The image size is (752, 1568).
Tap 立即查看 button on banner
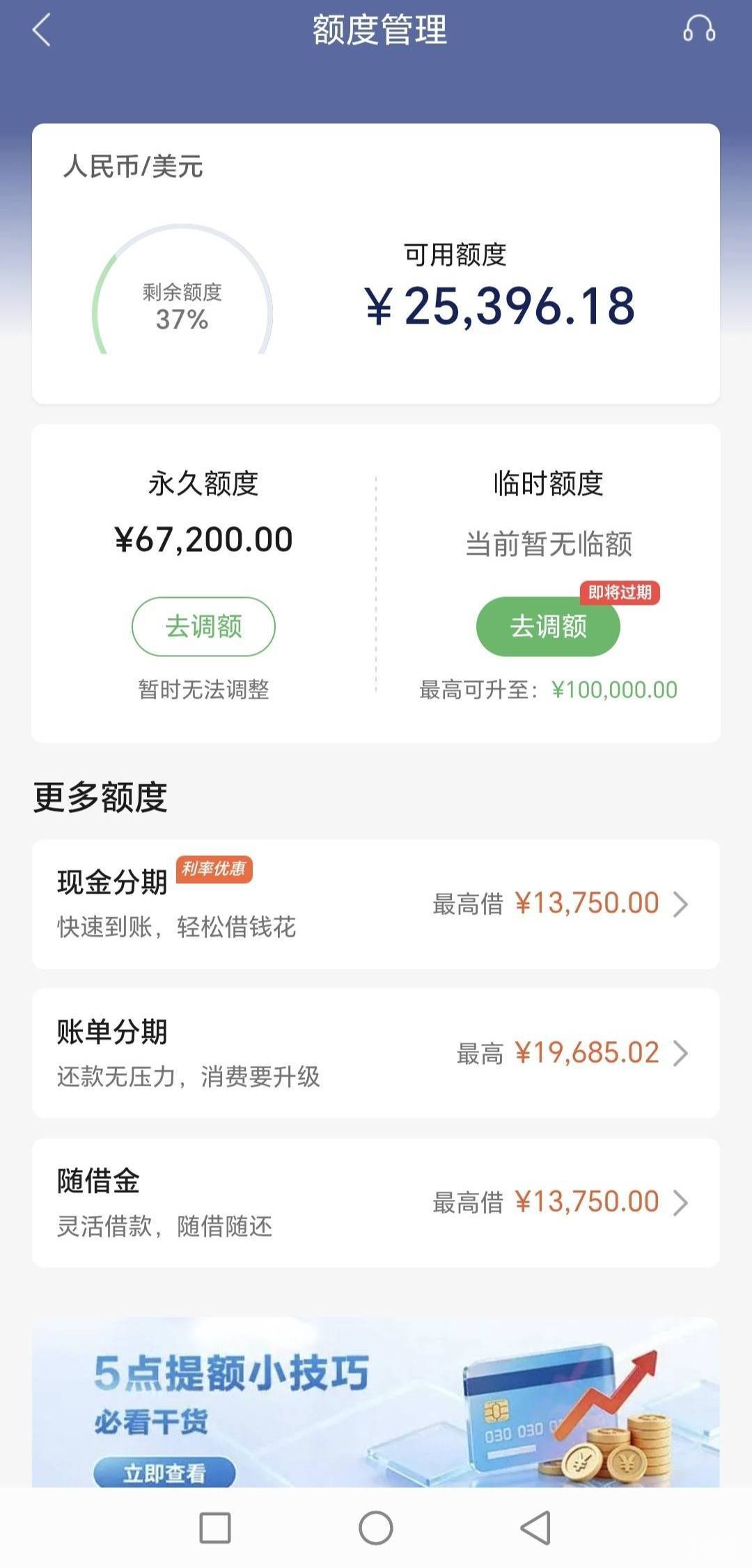164,1473
